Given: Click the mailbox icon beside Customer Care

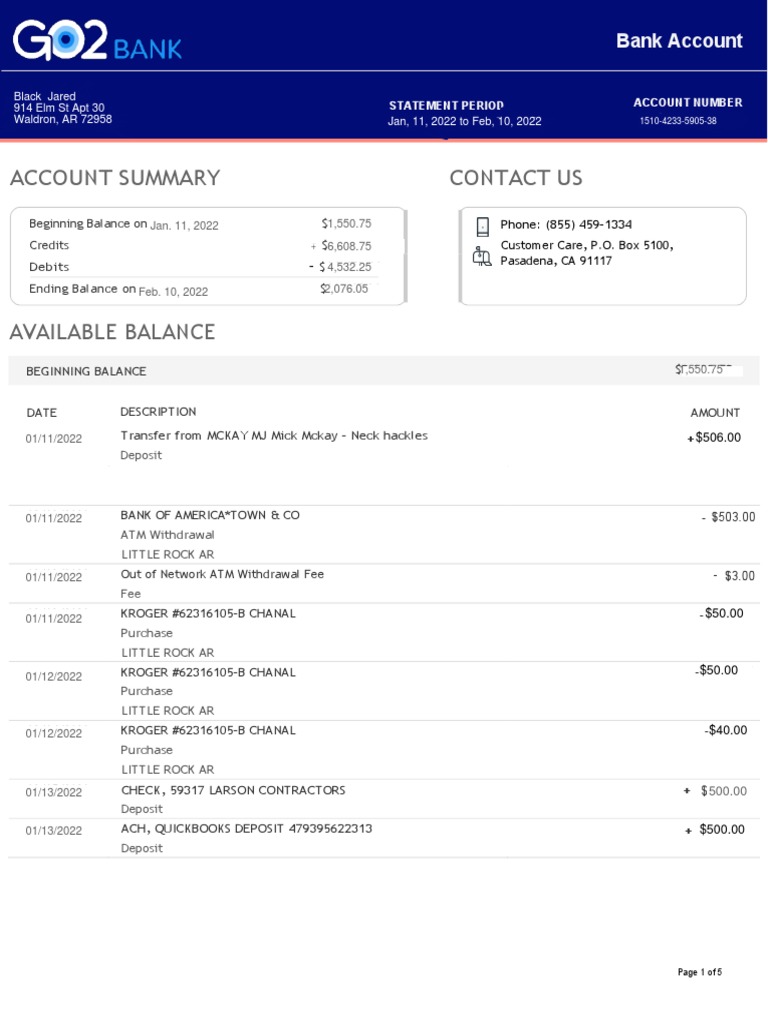Looking at the screenshot, I should click(x=482, y=255).
